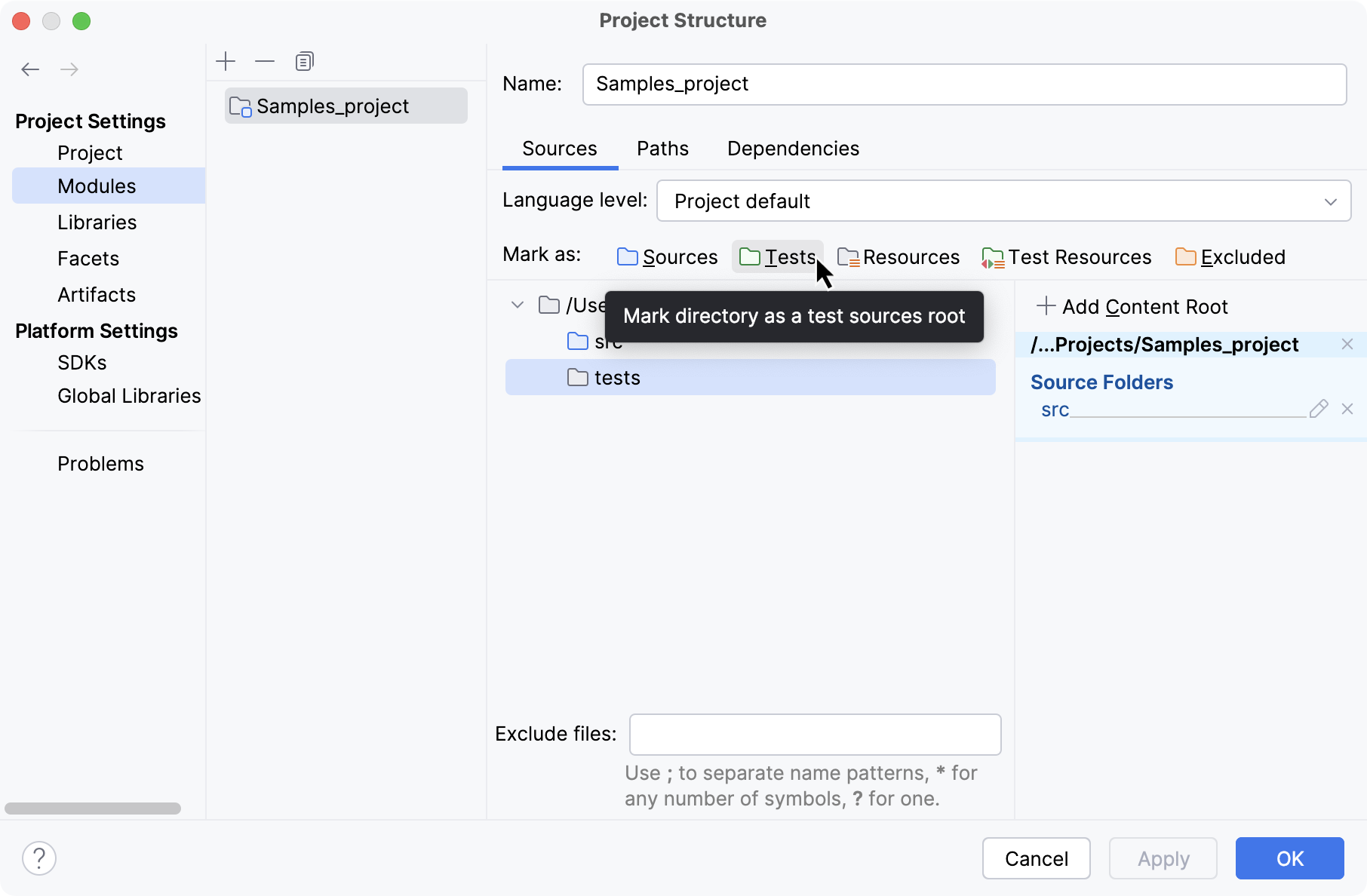Mark tests folder as Tests root
The width and height of the screenshot is (1367, 896).
777,256
